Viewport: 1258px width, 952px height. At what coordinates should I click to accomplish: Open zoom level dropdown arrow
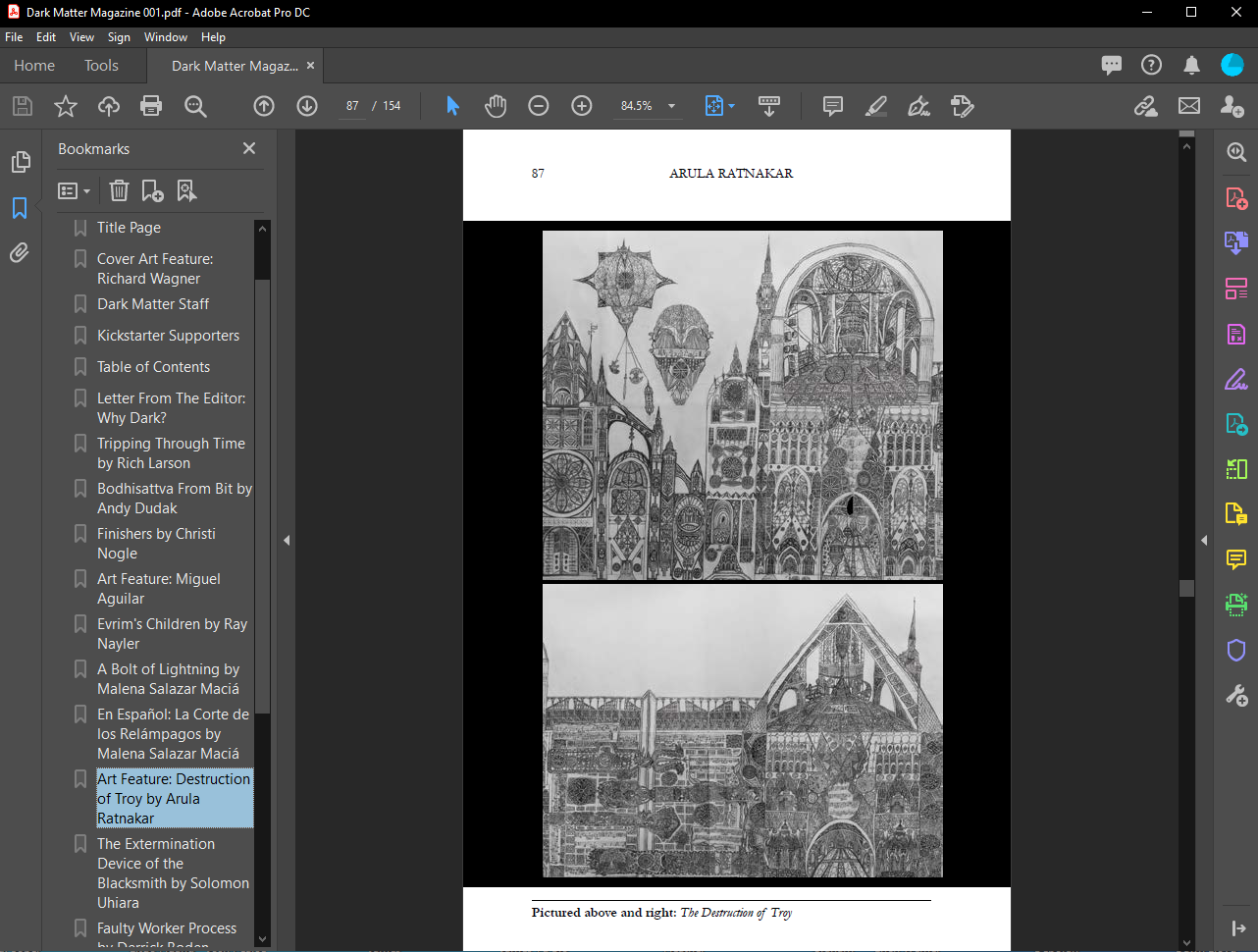pos(672,106)
